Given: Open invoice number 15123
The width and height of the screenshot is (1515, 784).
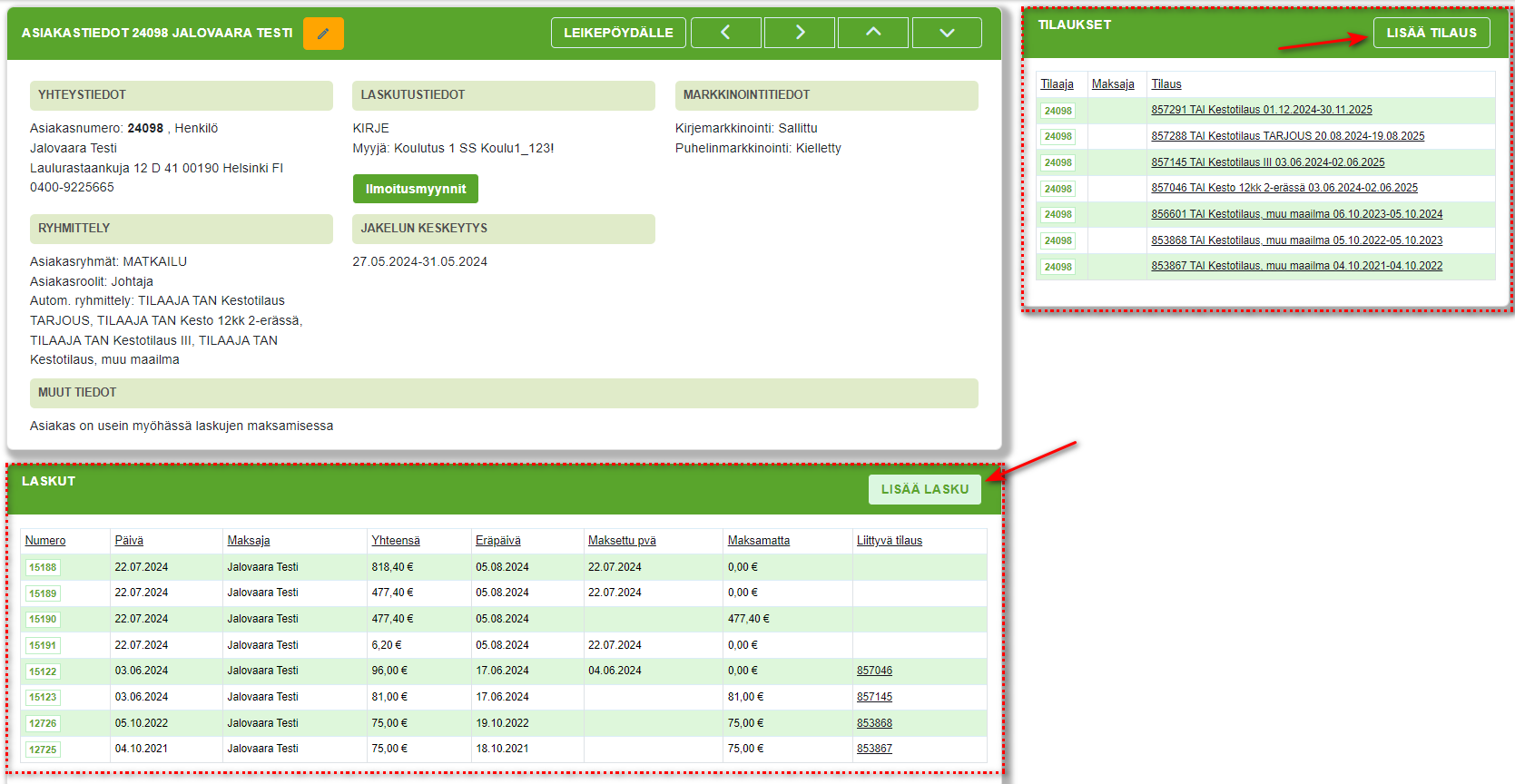Looking at the screenshot, I should coord(43,697).
